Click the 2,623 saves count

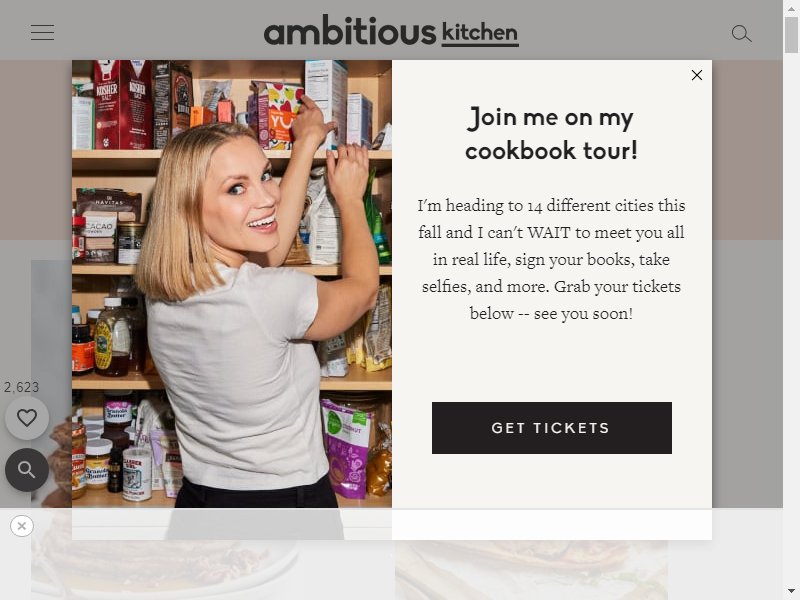(21, 387)
